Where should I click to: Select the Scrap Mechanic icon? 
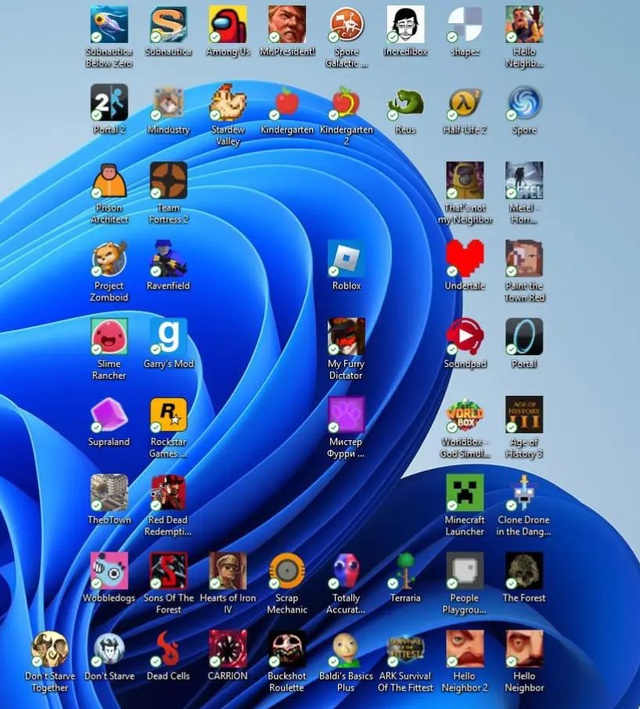[287, 571]
